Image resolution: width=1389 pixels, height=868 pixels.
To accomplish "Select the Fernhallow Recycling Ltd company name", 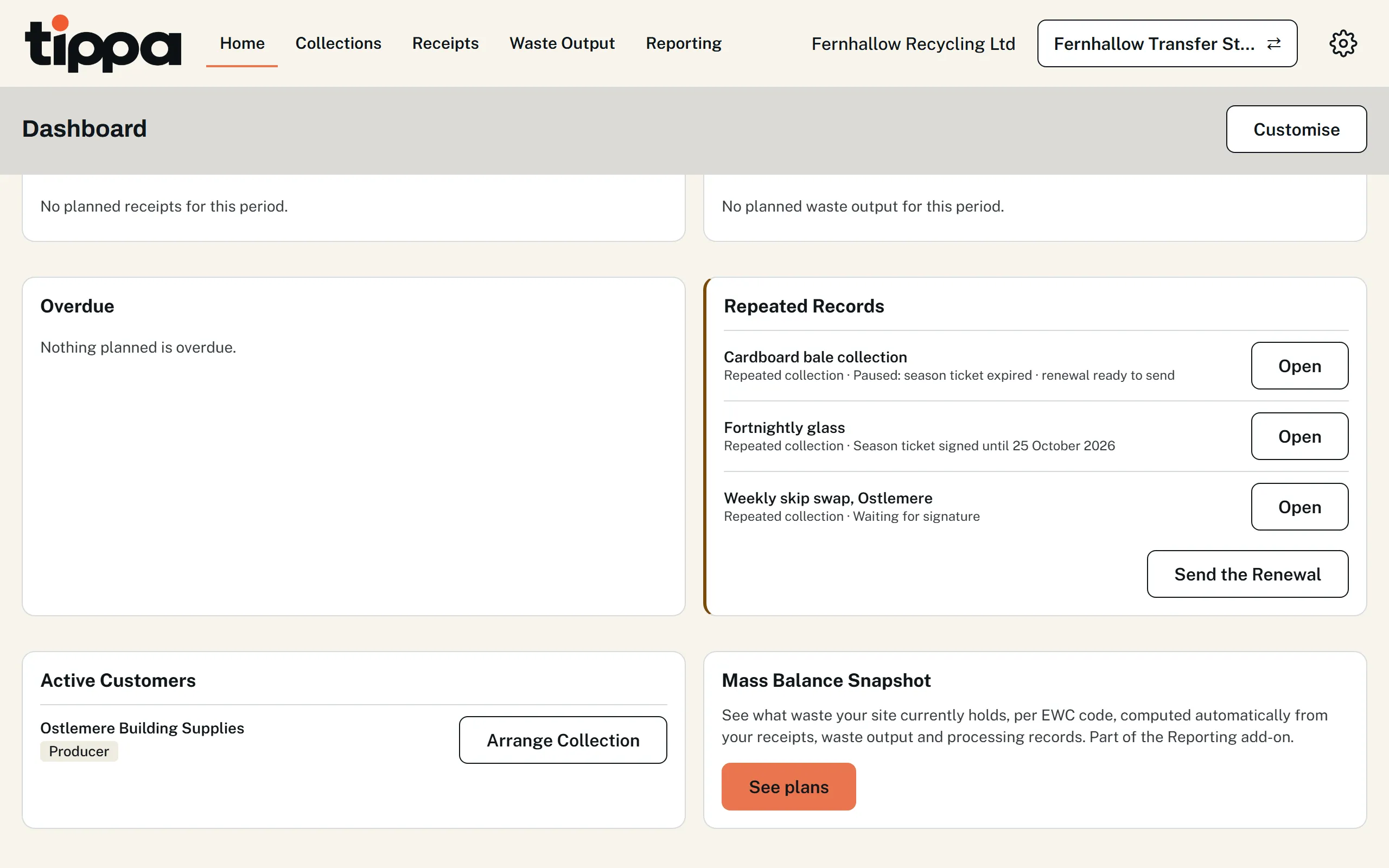I will [913, 43].
